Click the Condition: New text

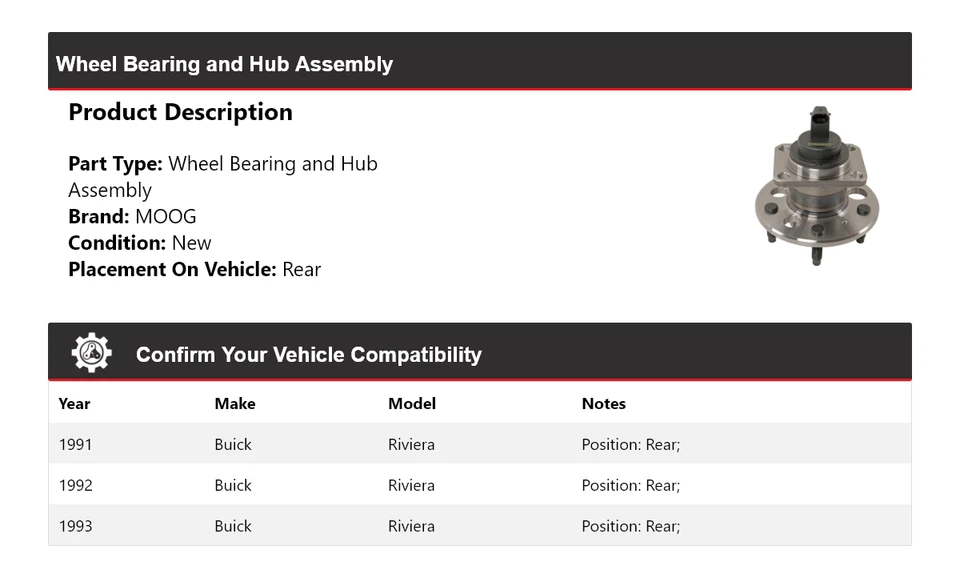[140, 243]
